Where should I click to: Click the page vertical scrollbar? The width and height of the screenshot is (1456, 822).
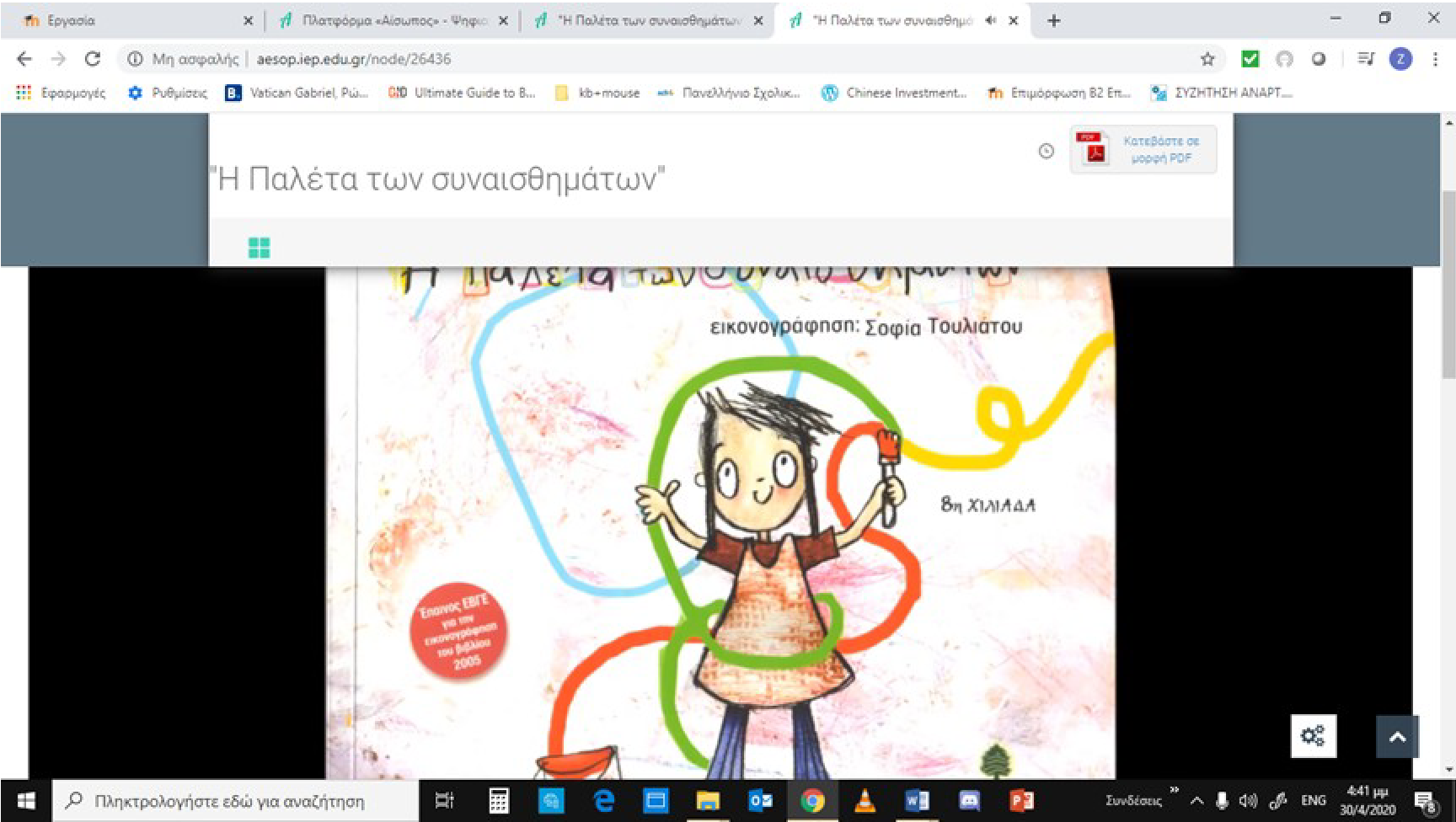pos(1448,286)
